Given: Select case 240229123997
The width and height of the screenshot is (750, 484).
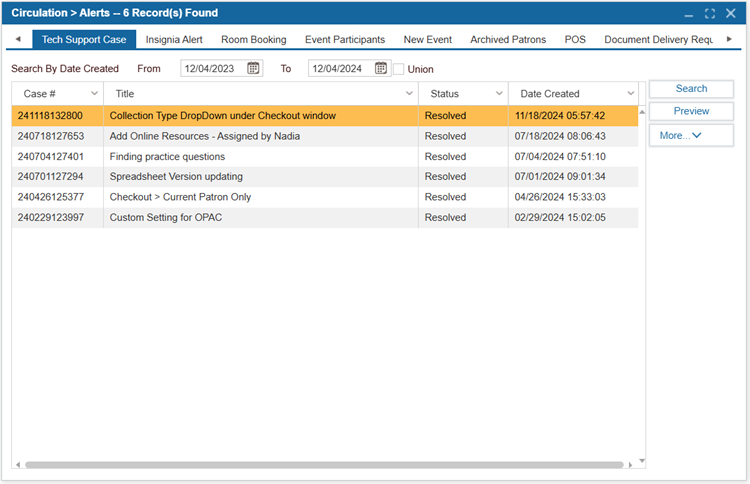Looking at the screenshot, I should click(x=51, y=217).
